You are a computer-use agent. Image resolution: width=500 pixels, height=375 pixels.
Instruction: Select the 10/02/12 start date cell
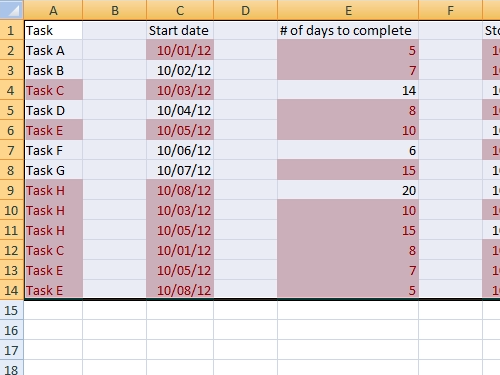pyautogui.click(x=180, y=70)
